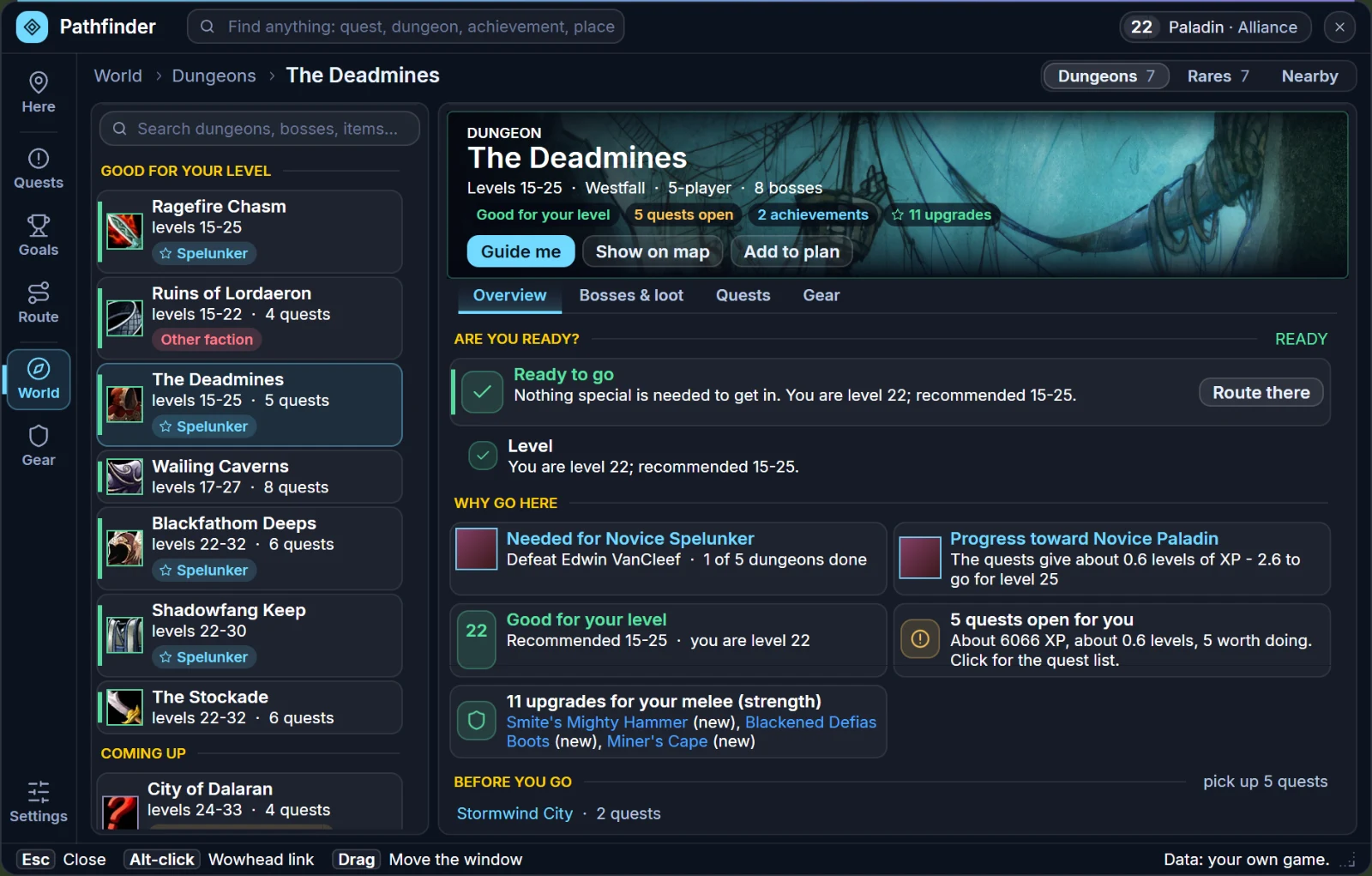The height and width of the screenshot is (876, 1372).
Task: Open the Route sidebar section
Action: click(x=39, y=303)
